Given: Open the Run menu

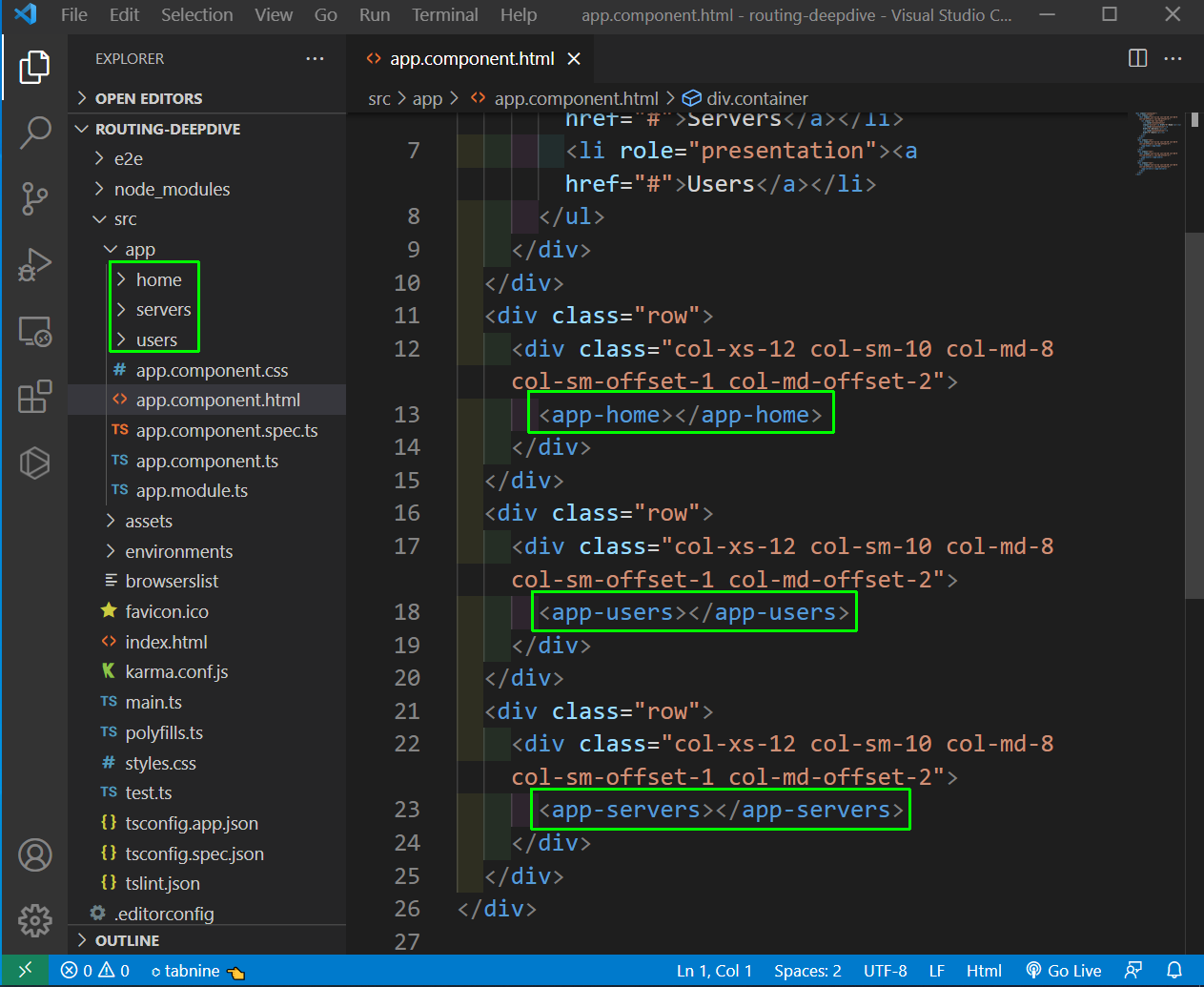Looking at the screenshot, I should click(375, 14).
